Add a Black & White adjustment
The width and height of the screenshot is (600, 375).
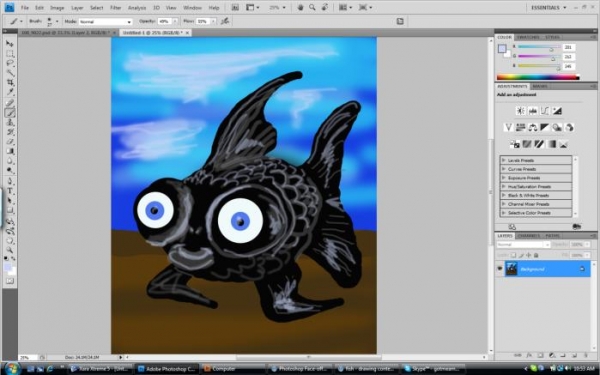coord(545,127)
